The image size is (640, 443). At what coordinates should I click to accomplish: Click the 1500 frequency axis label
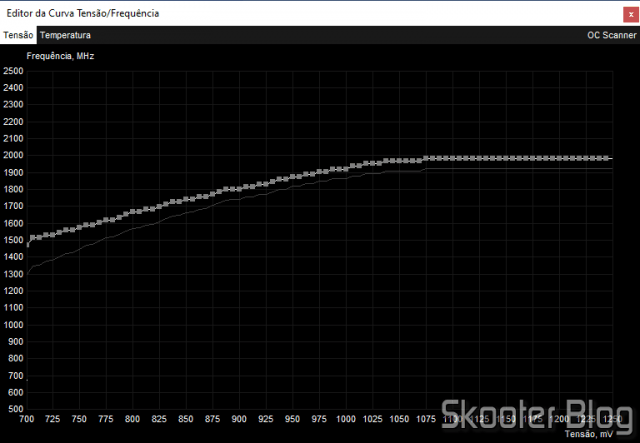click(x=13, y=240)
